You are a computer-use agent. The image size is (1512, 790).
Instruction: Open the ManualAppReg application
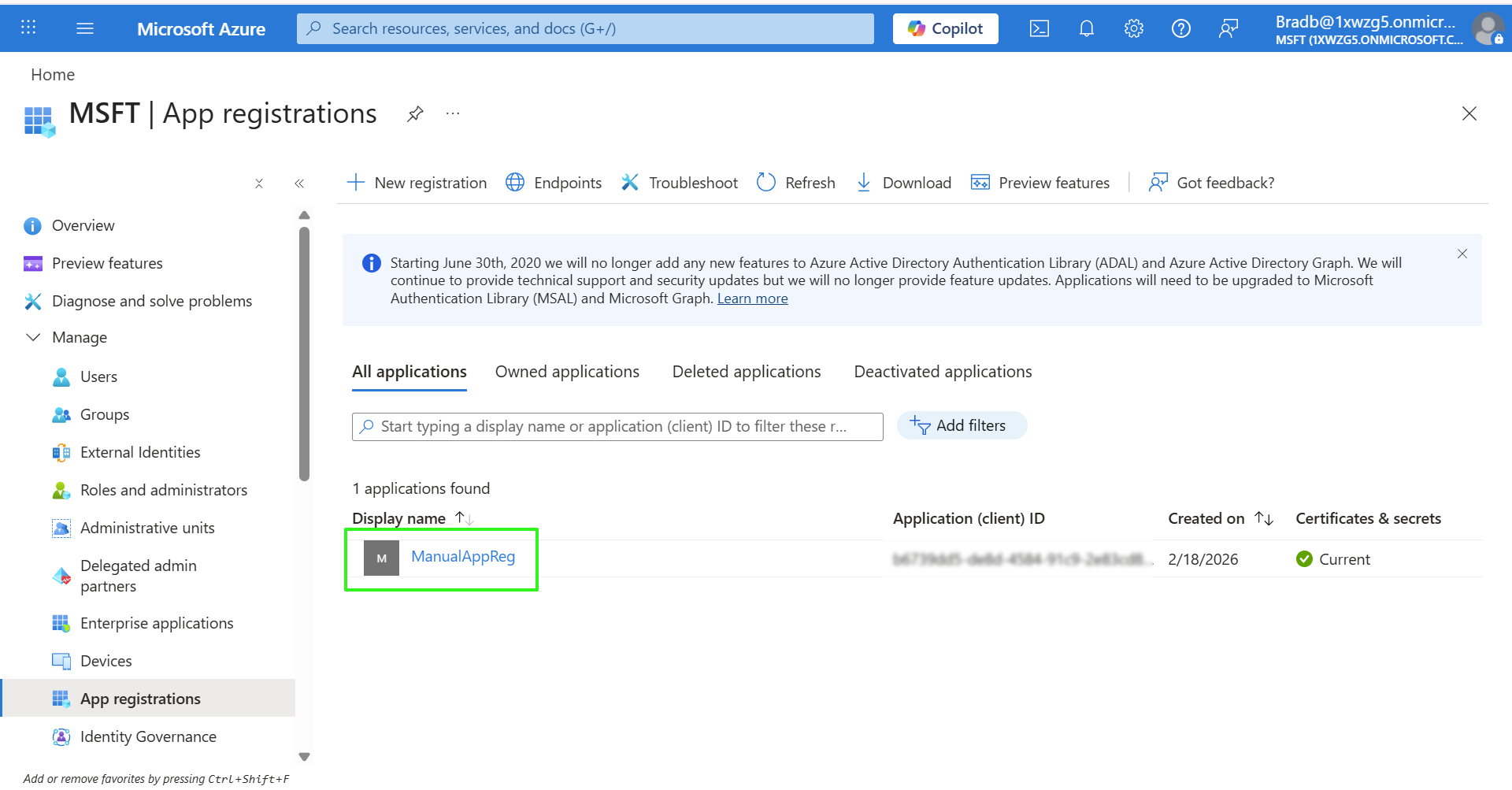(x=462, y=557)
